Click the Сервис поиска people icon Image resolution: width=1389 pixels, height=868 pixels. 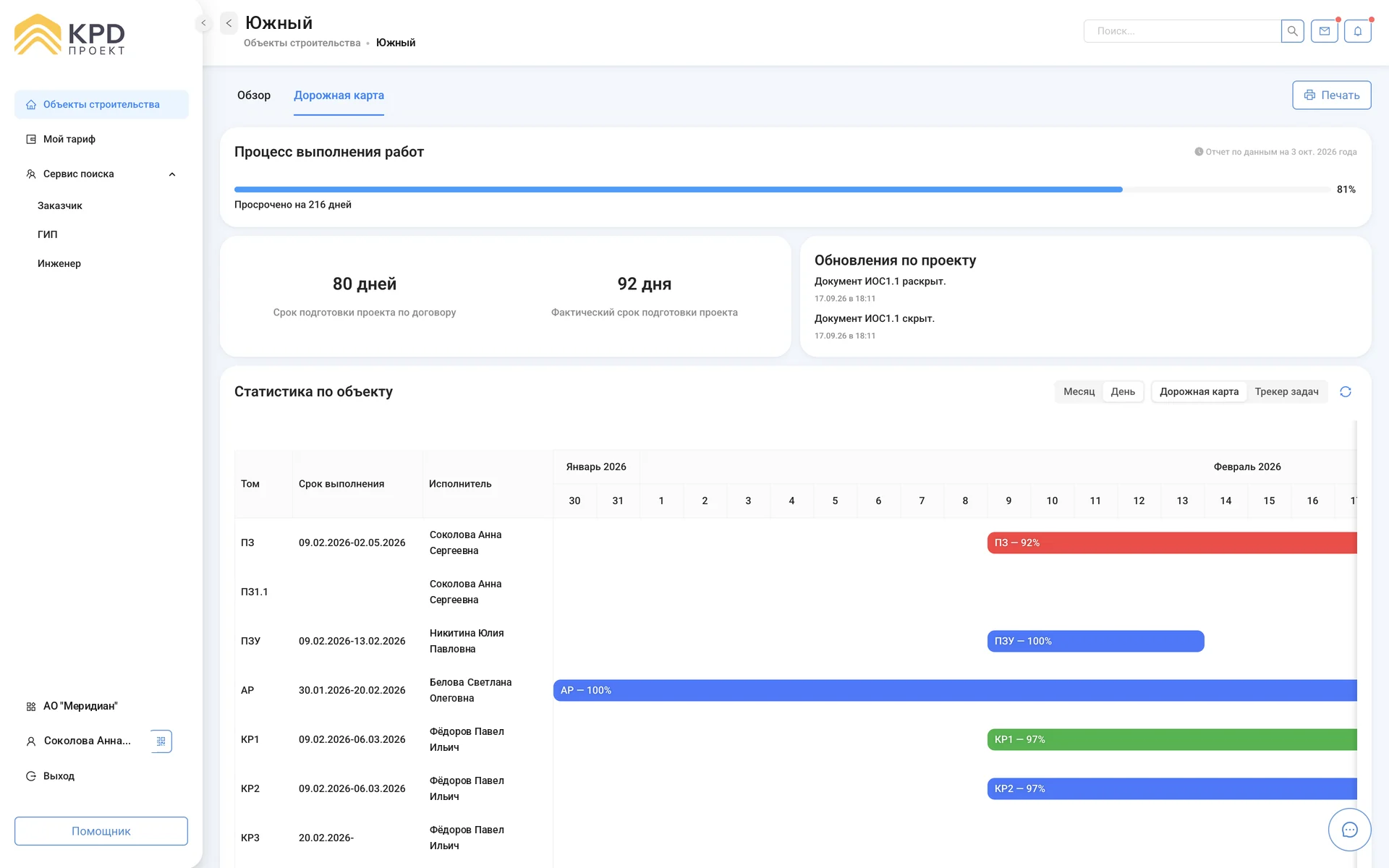(31, 174)
